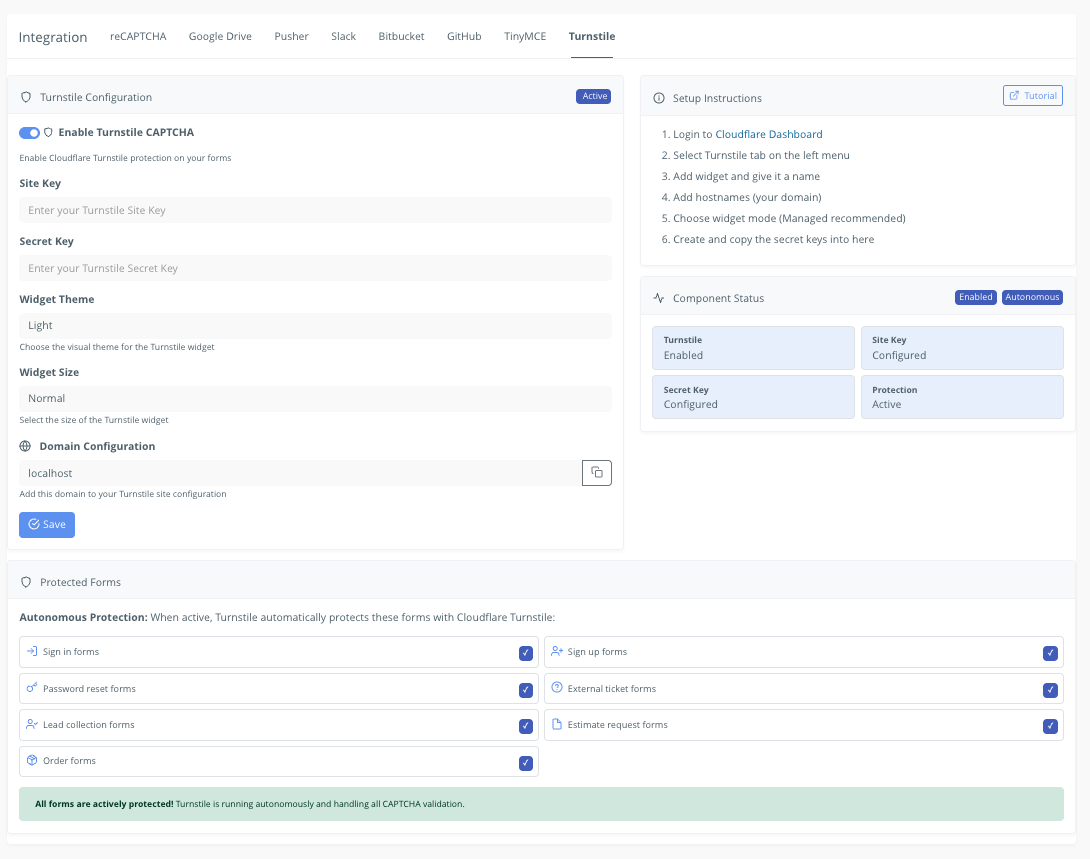Open the Cloudflare Dashboard link

[x=769, y=133]
